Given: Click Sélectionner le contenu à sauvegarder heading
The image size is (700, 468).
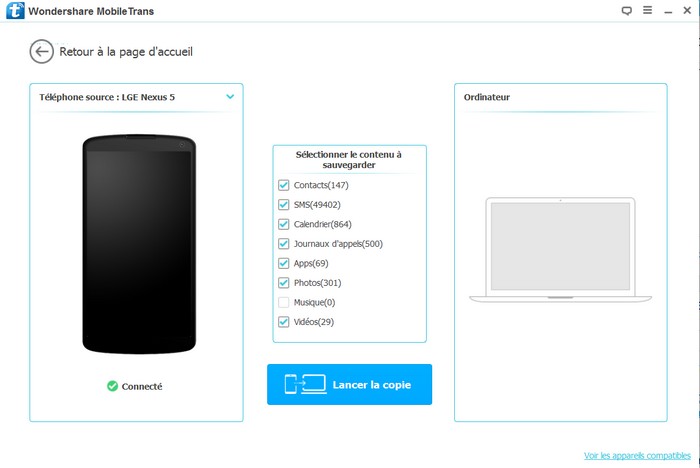Looking at the screenshot, I should pos(349,159).
